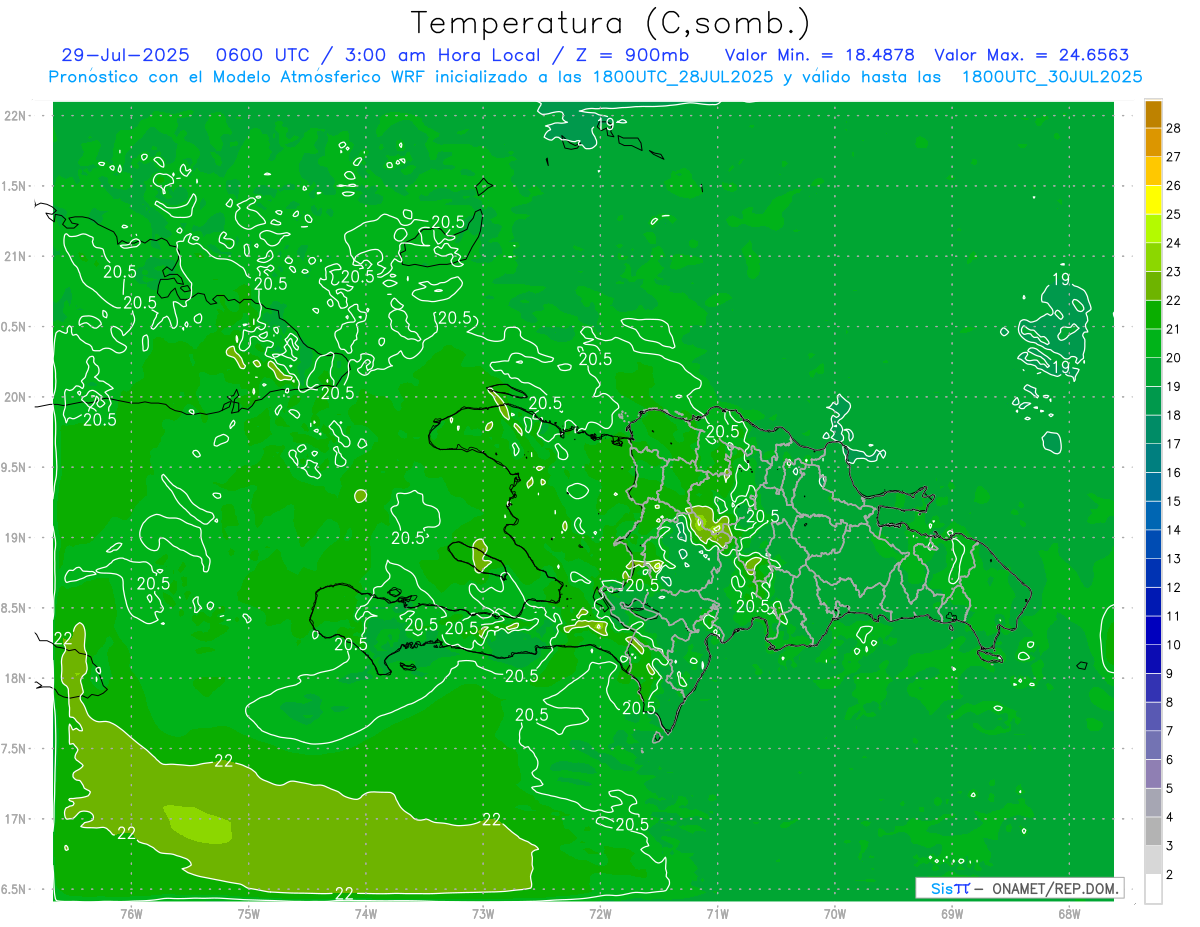The height and width of the screenshot is (927, 1200).
Task: Click the orange legend swatch between 27 and 28
Action: click(1153, 142)
